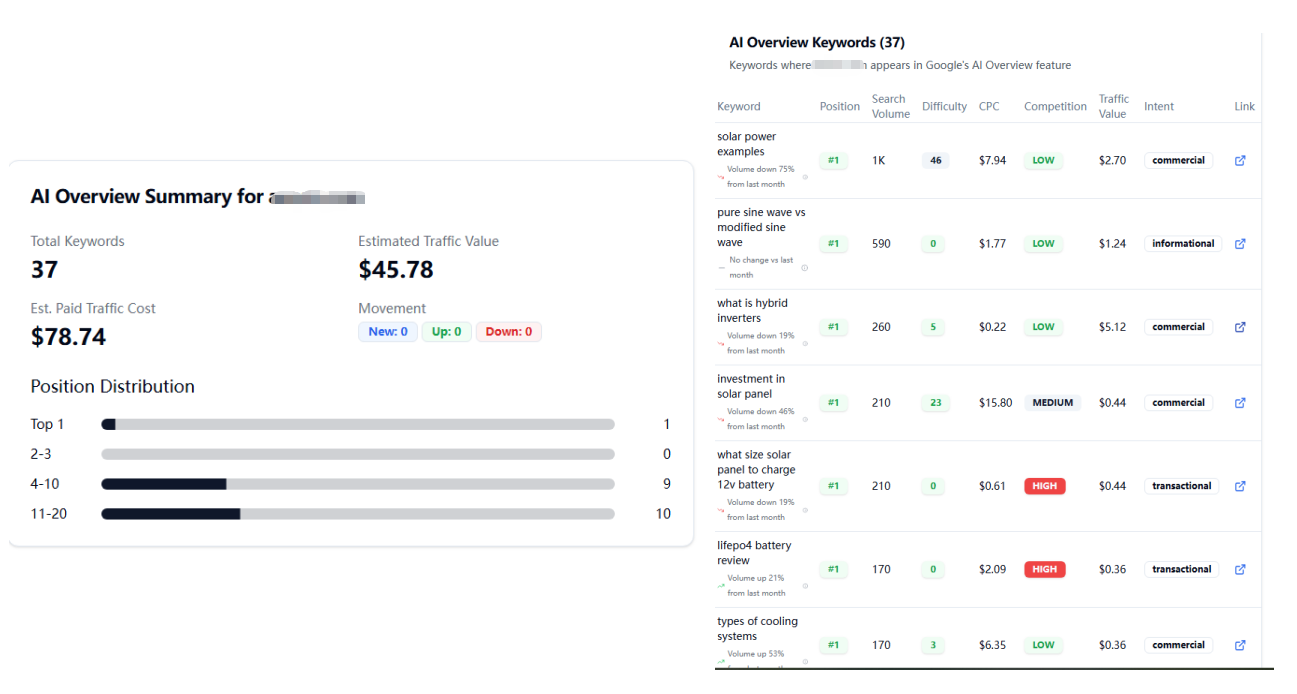Click info icon beside solar power examples volume
The height and width of the screenshot is (694, 1297).
click(805, 177)
